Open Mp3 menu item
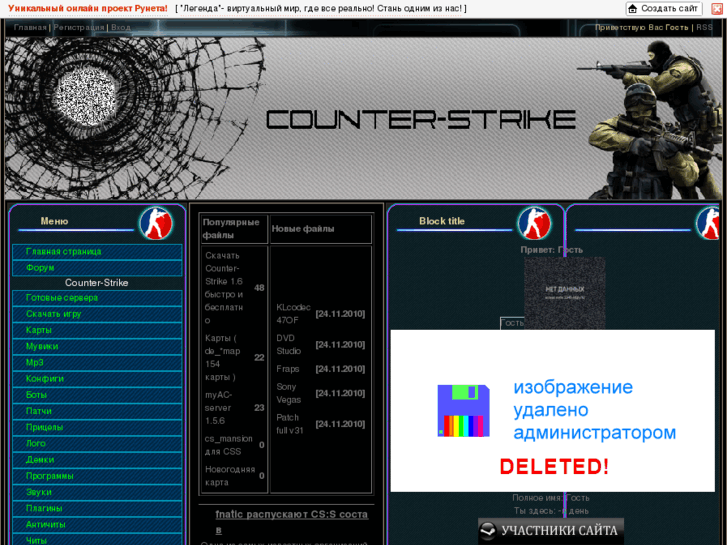The image size is (727, 545). click(97, 363)
